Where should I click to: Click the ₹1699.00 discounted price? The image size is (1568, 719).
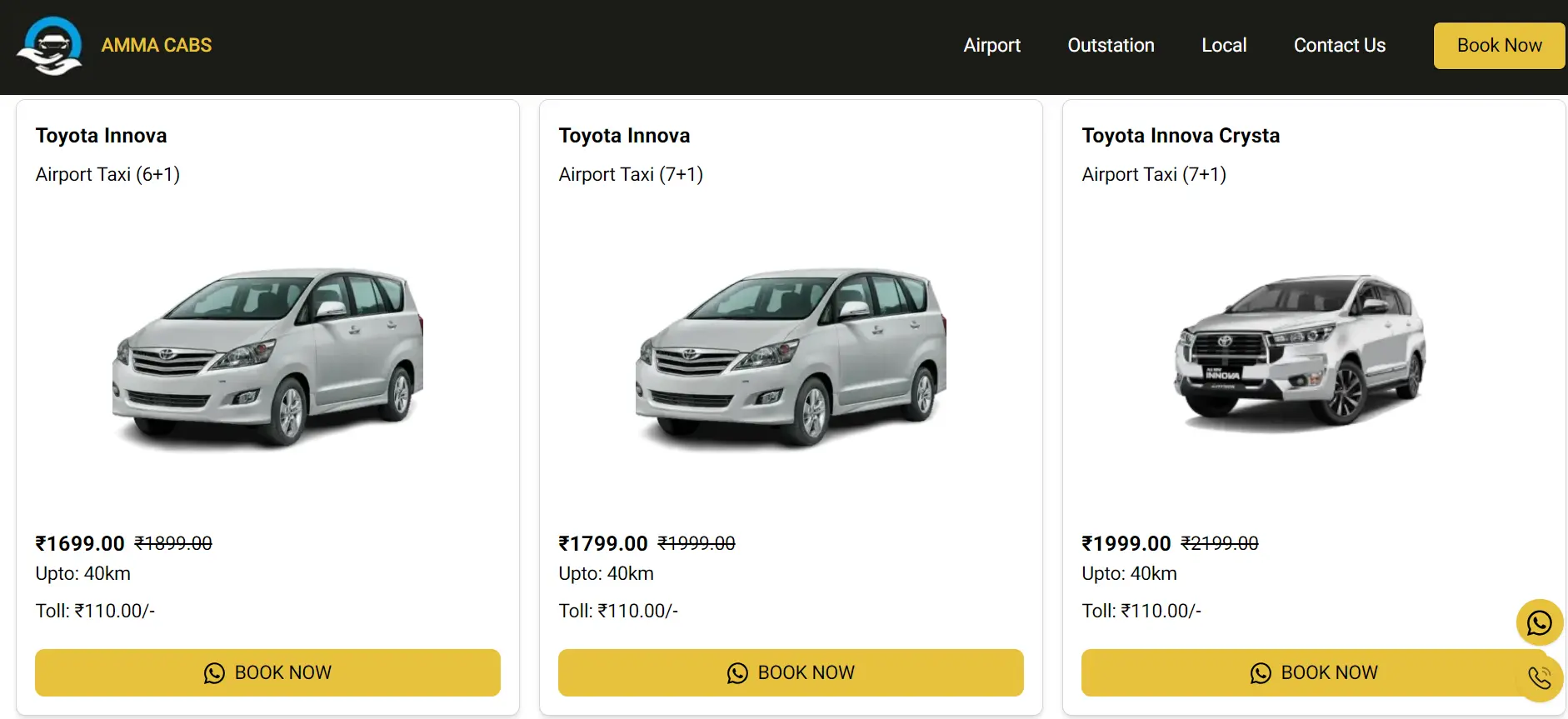80,543
